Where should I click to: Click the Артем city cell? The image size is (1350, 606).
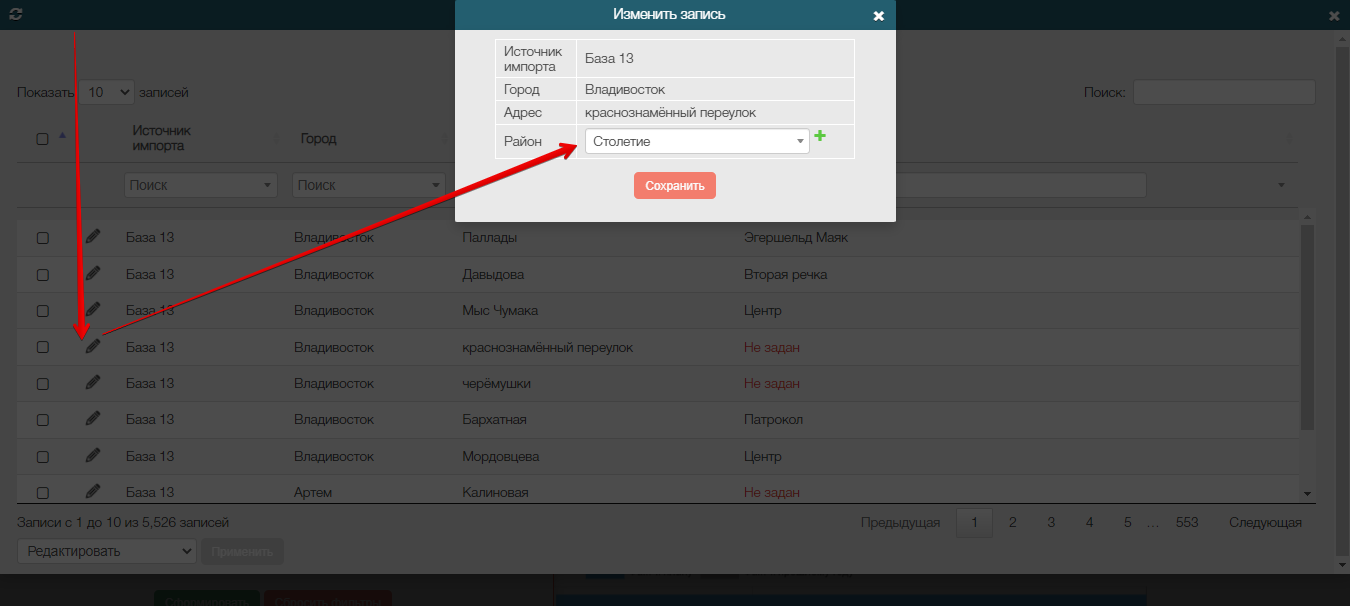point(313,492)
